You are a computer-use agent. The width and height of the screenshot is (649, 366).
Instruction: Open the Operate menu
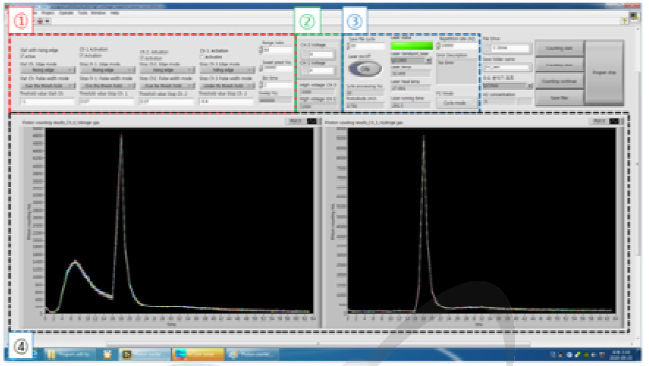[x=66, y=13]
